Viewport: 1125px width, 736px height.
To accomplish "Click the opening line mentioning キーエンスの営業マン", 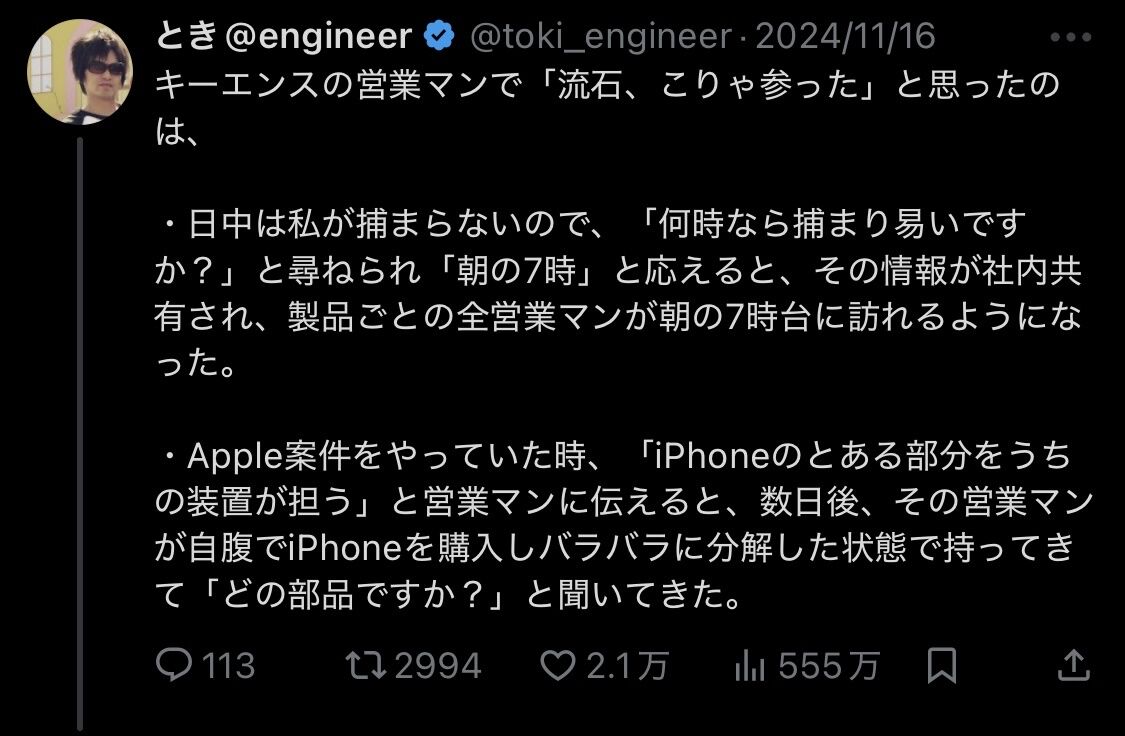I will 608,108.
